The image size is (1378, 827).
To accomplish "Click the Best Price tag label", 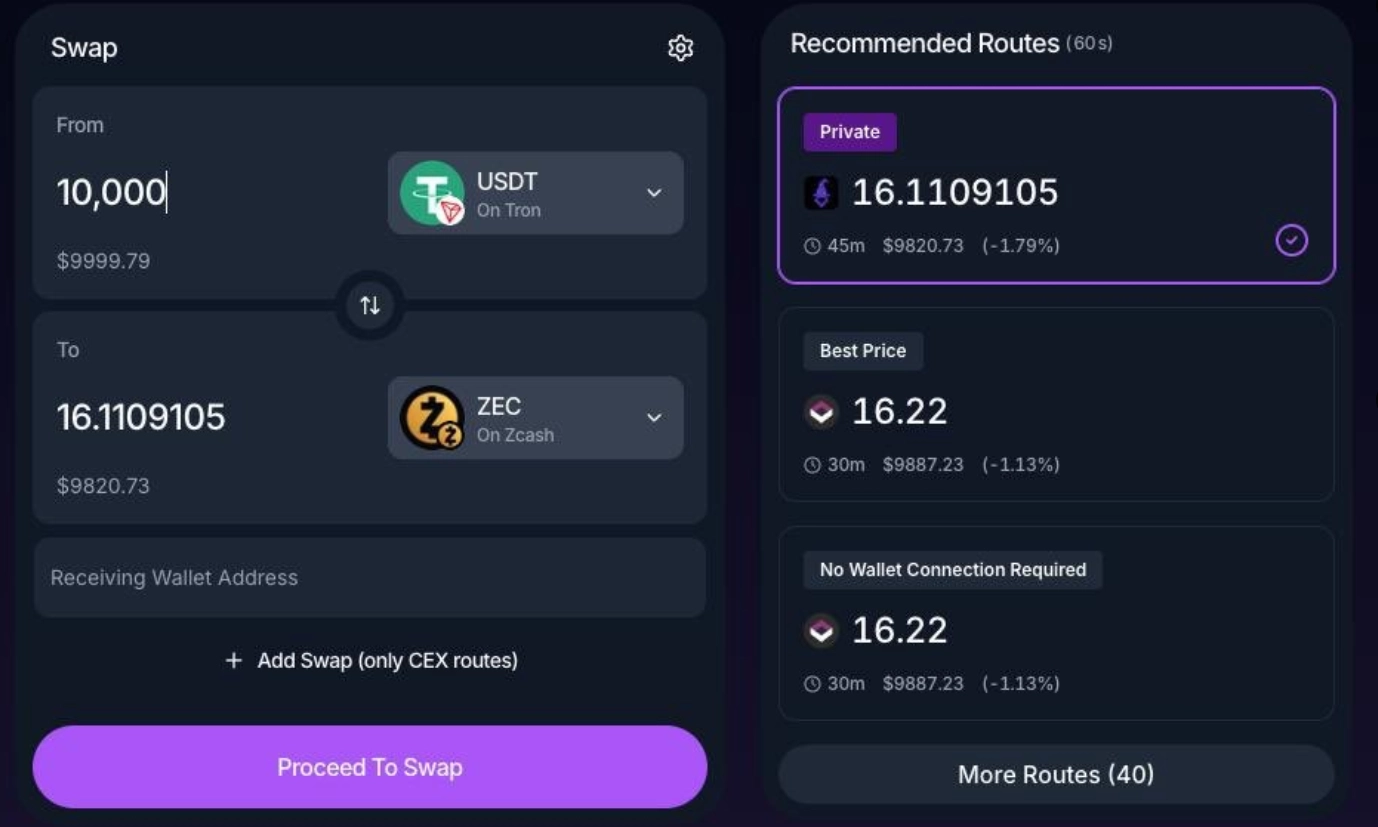I will (x=862, y=351).
